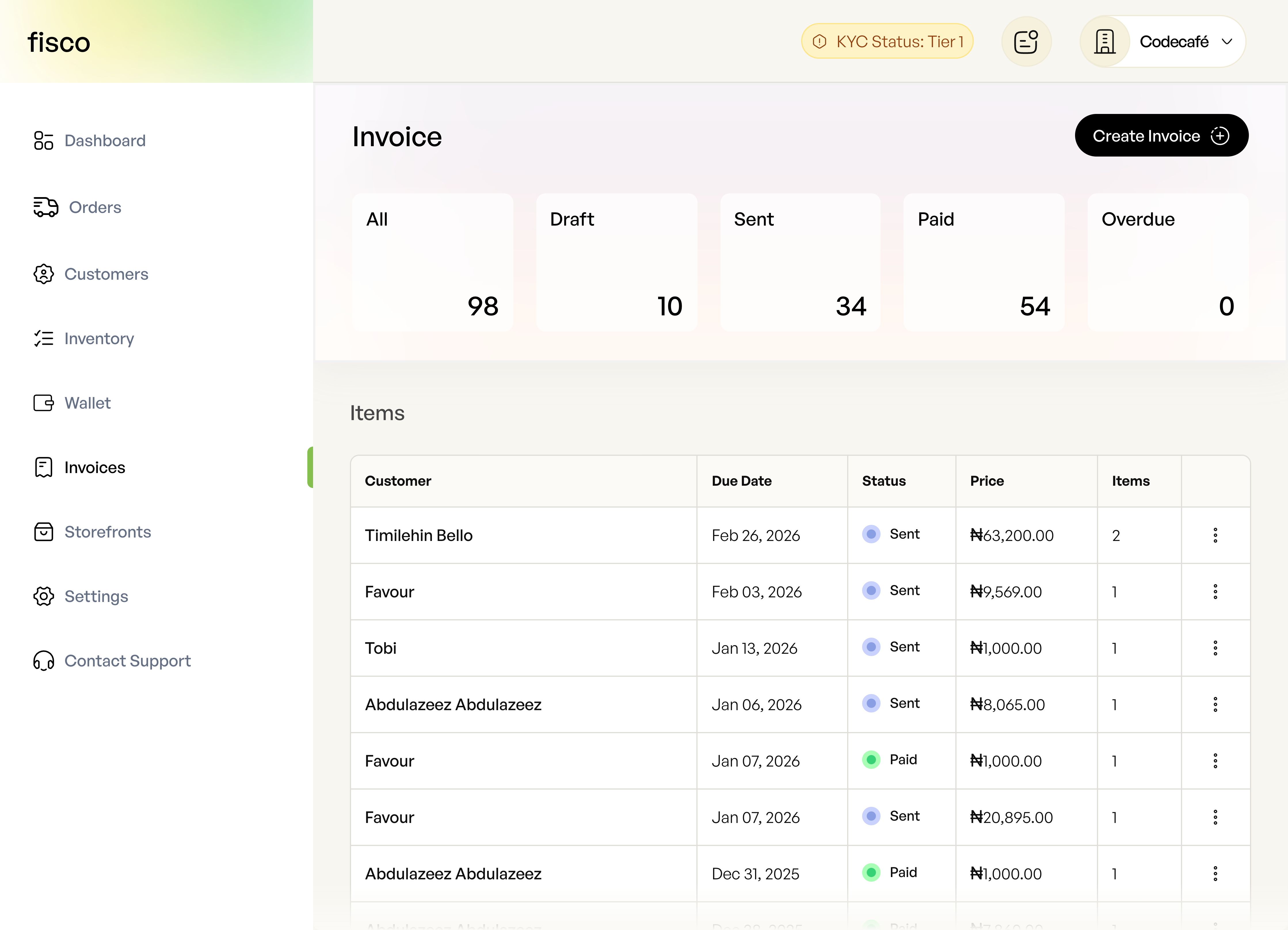
Task: Click the Orders truck icon
Action: 45,207
